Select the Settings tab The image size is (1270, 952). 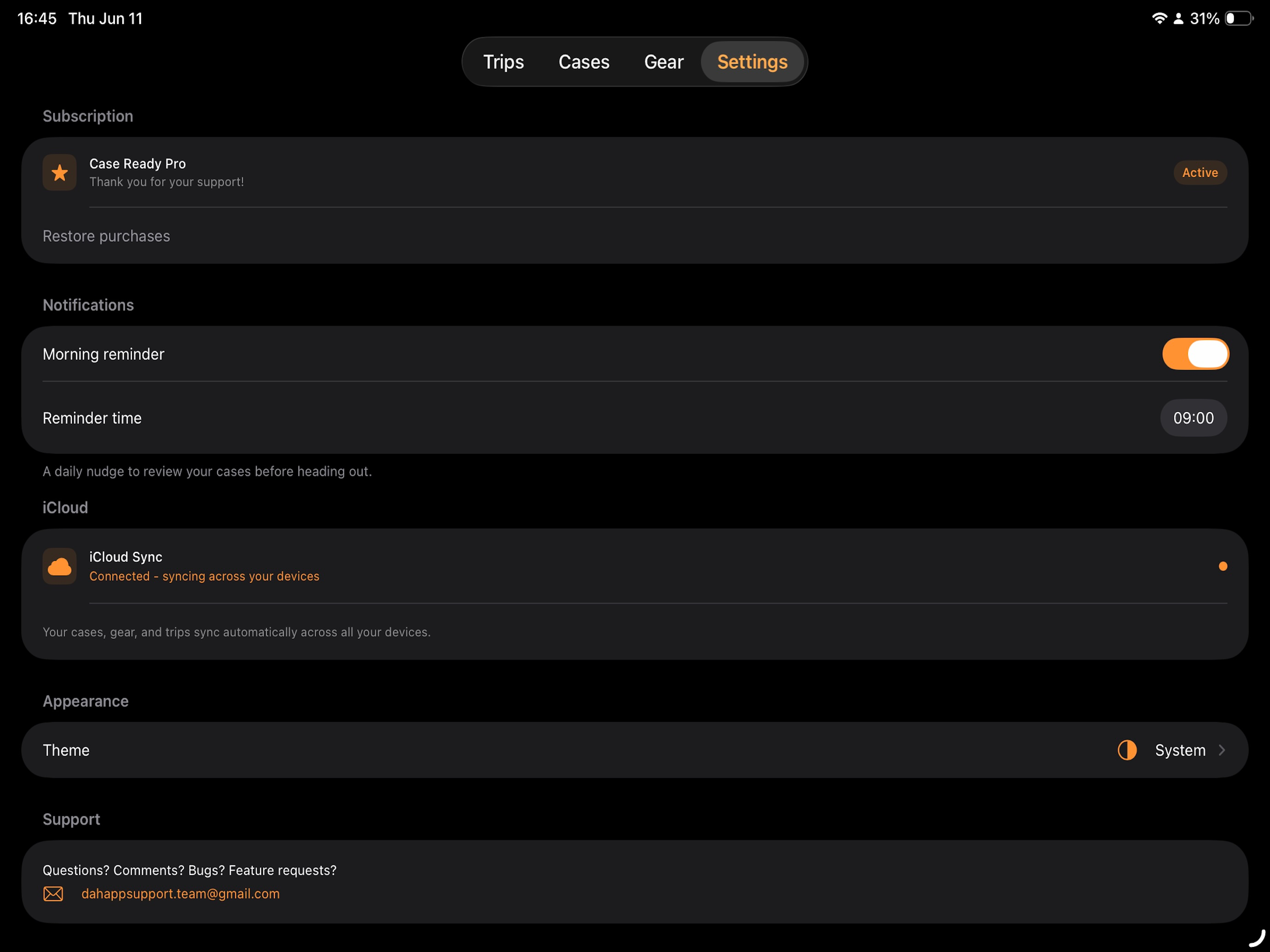pyautogui.click(x=752, y=62)
